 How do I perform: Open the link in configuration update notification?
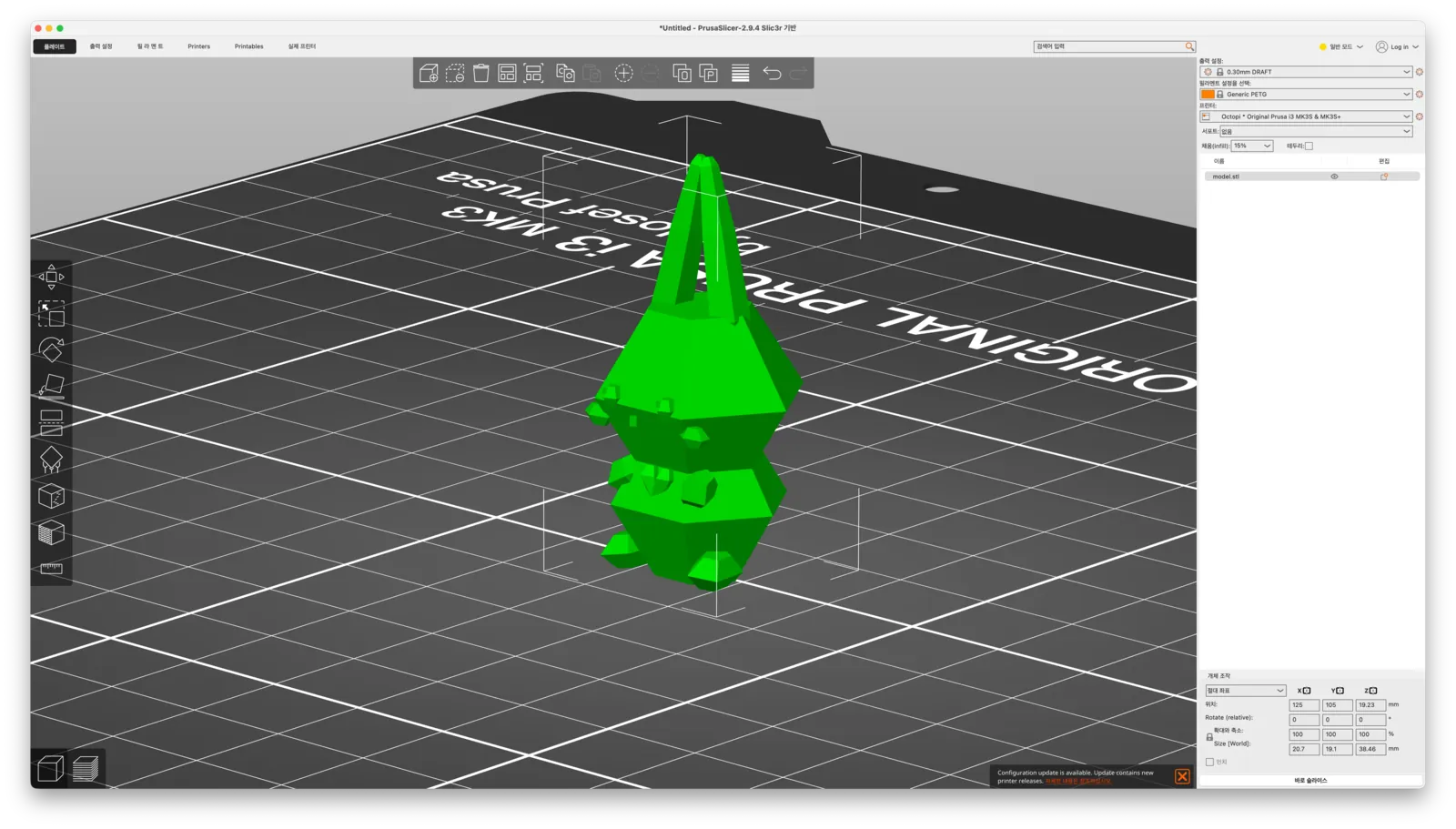point(1077,781)
